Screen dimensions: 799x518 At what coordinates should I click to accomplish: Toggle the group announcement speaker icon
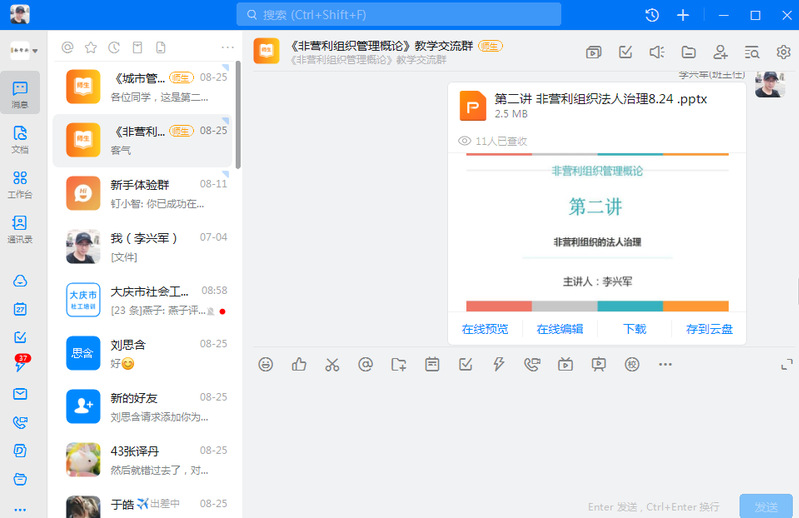[x=656, y=52]
